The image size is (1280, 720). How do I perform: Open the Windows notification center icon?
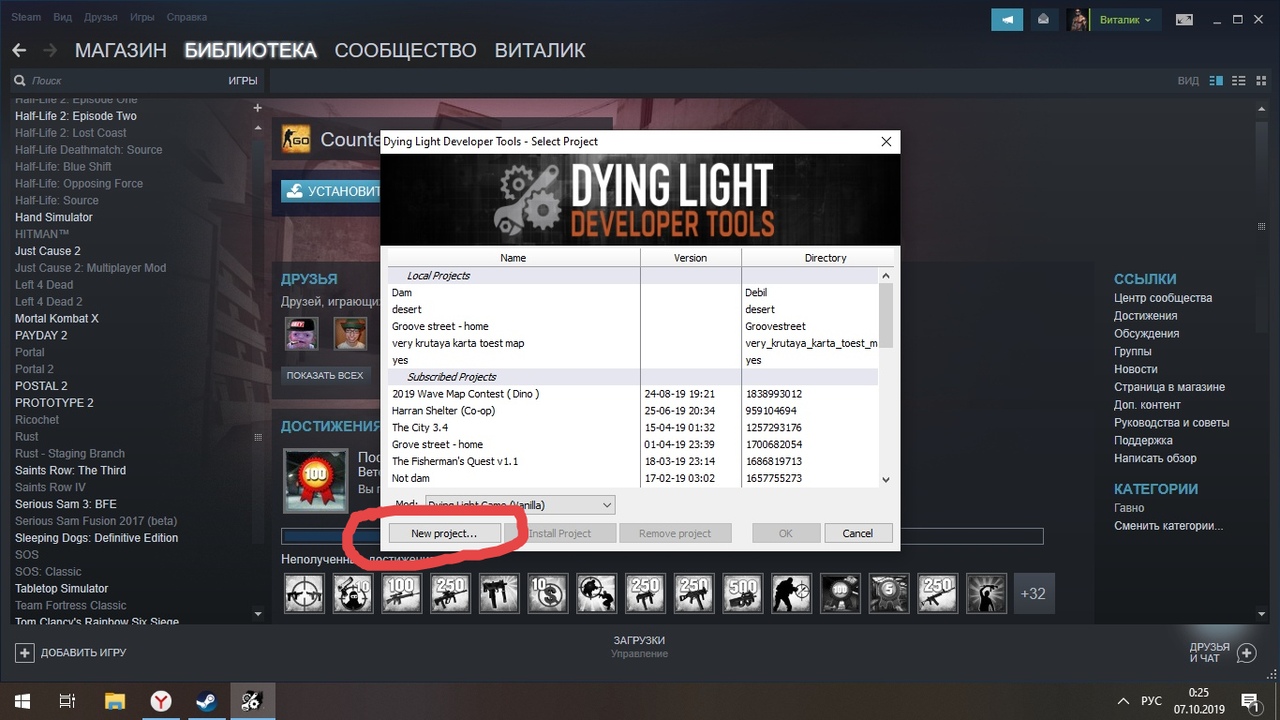click(1249, 701)
